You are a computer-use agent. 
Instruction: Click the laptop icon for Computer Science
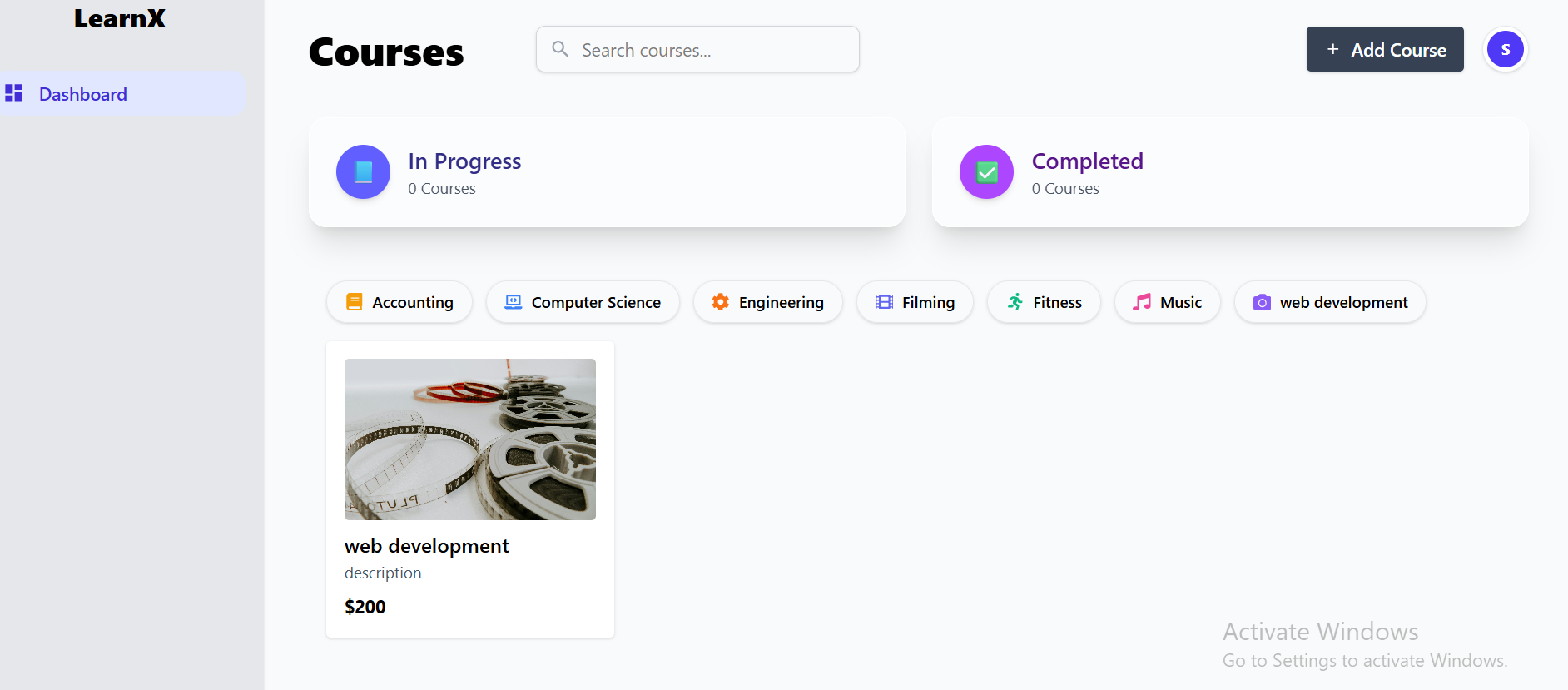(x=514, y=302)
